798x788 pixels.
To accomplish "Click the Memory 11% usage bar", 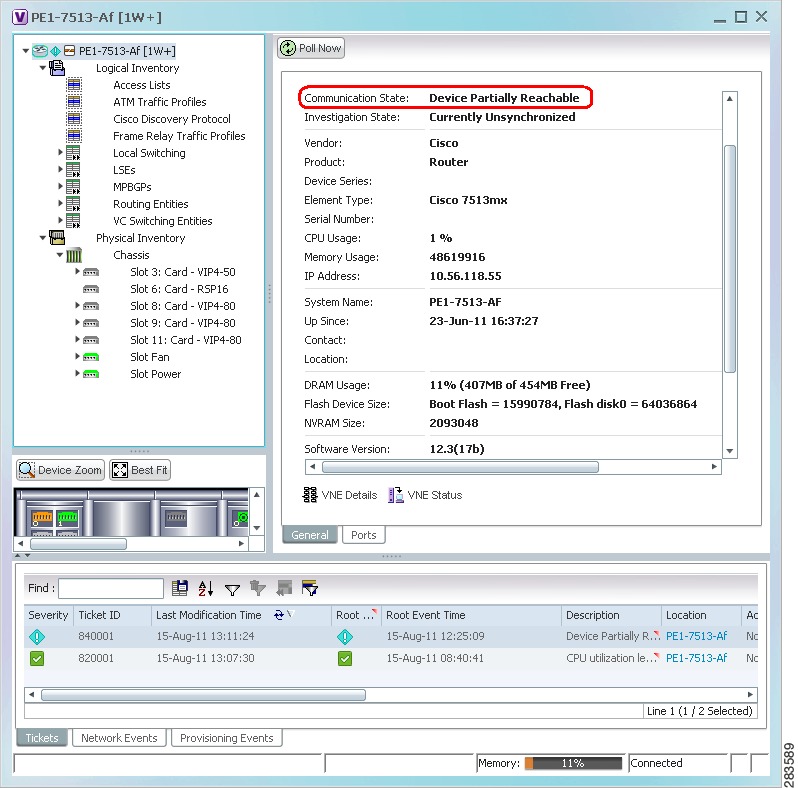I will point(573,763).
